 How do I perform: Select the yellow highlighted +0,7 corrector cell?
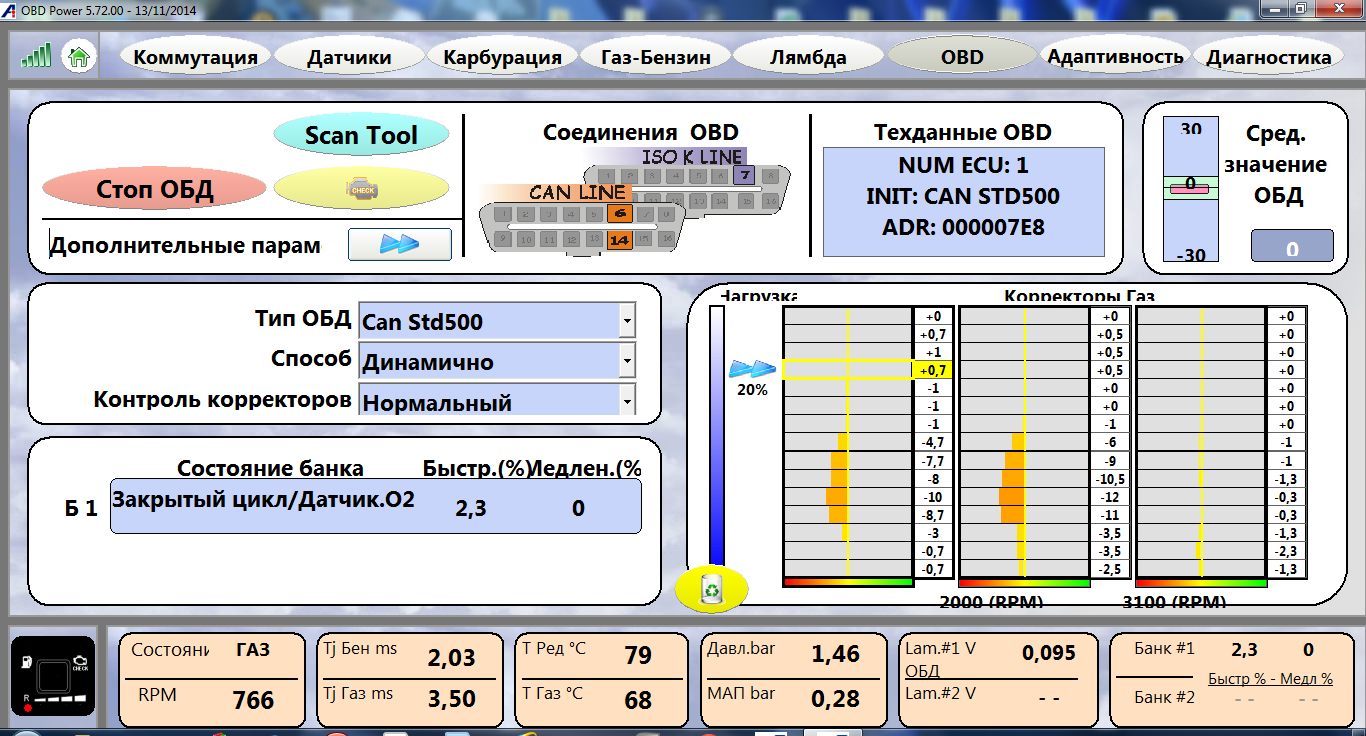[x=931, y=370]
